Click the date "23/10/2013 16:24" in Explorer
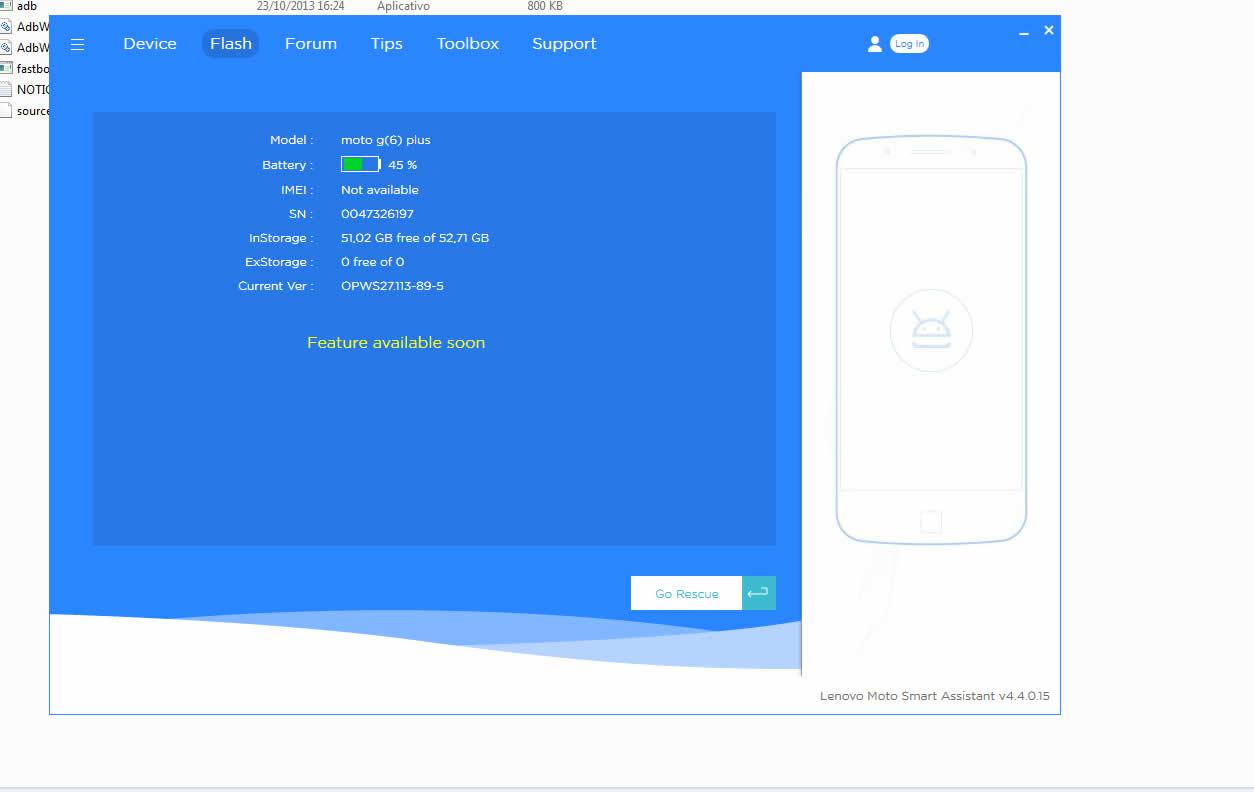 [301, 6]
